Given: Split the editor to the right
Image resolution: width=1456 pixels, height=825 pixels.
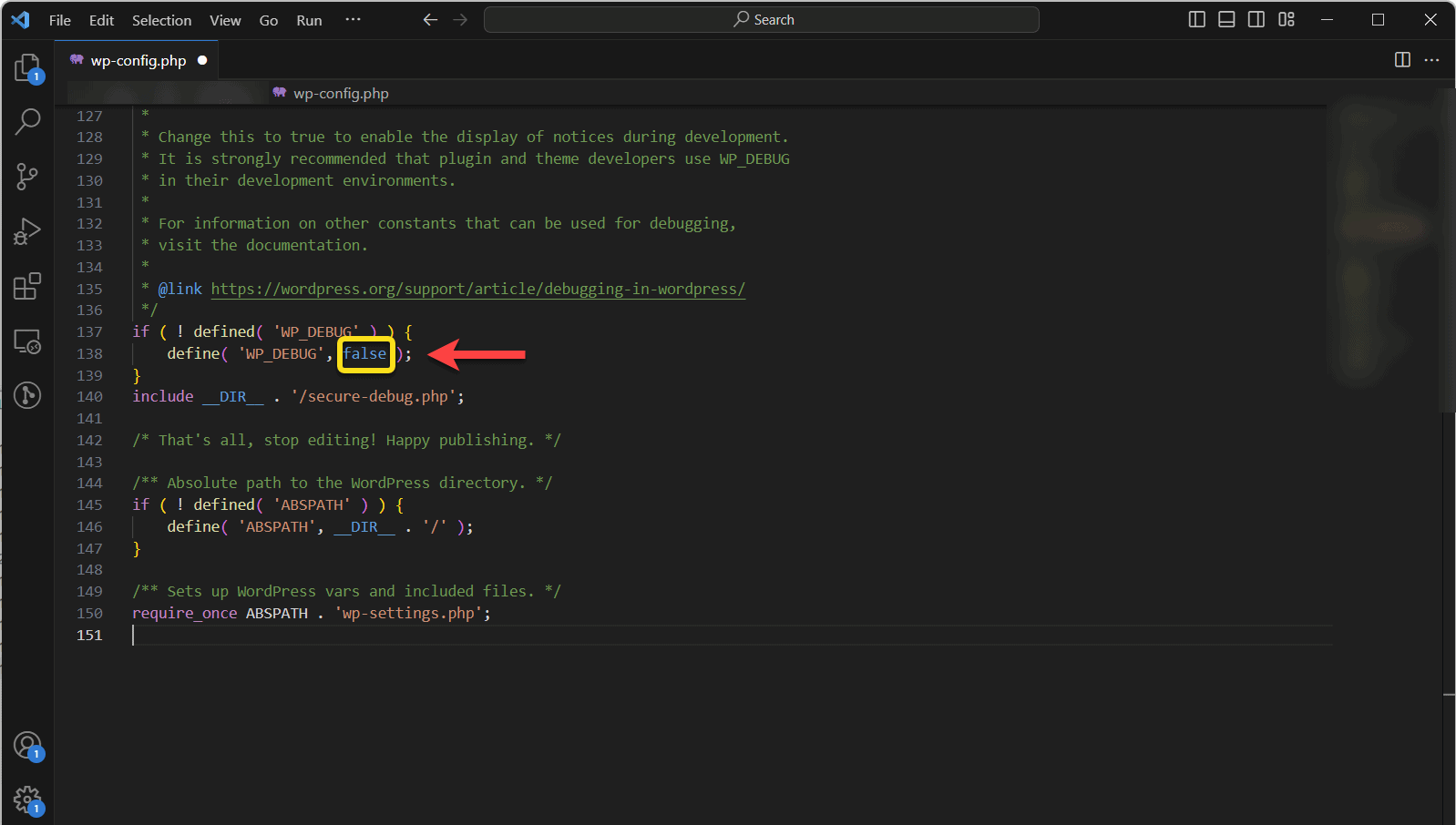Looking at the screenshot, I should pyautogui.click(x=1402, y=60).
